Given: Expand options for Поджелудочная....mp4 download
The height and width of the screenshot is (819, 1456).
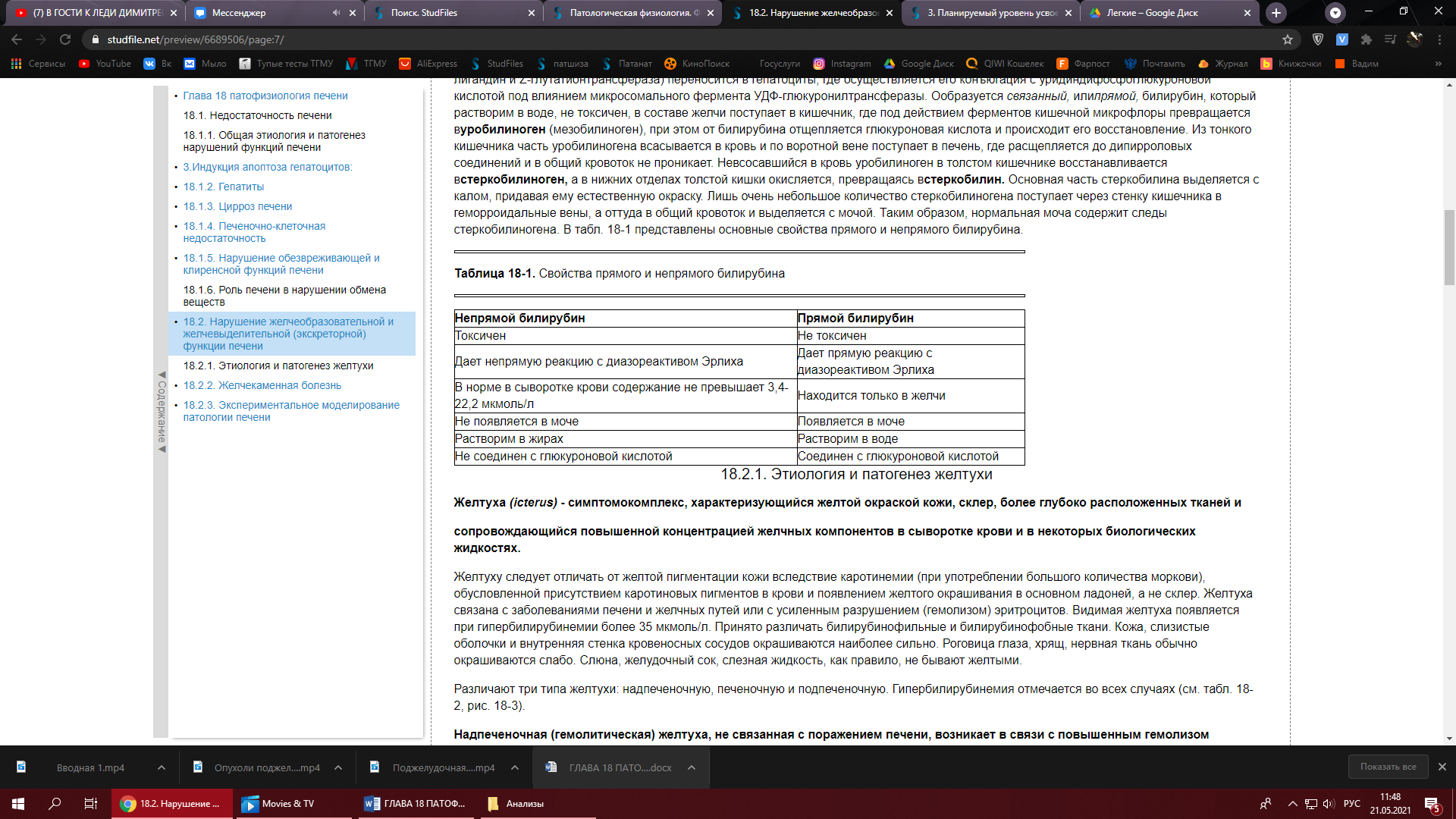Looking at the screenshot, I should pyautogui.click(x=515, y=767).
